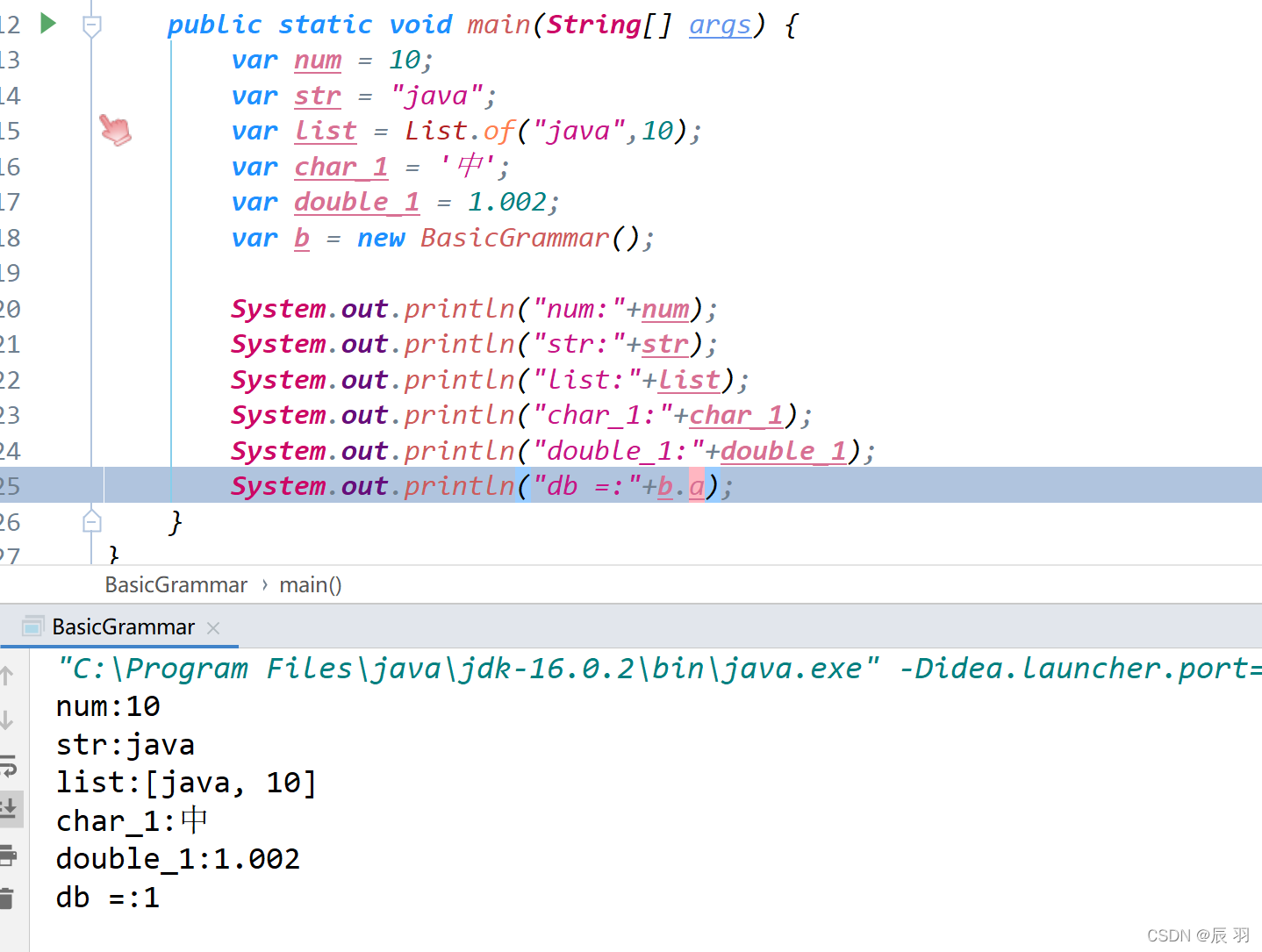Click the red pointing hand icon in gutter
Image resolution: width=1262 pixels, height=952 pixels.
click(115, 130)
